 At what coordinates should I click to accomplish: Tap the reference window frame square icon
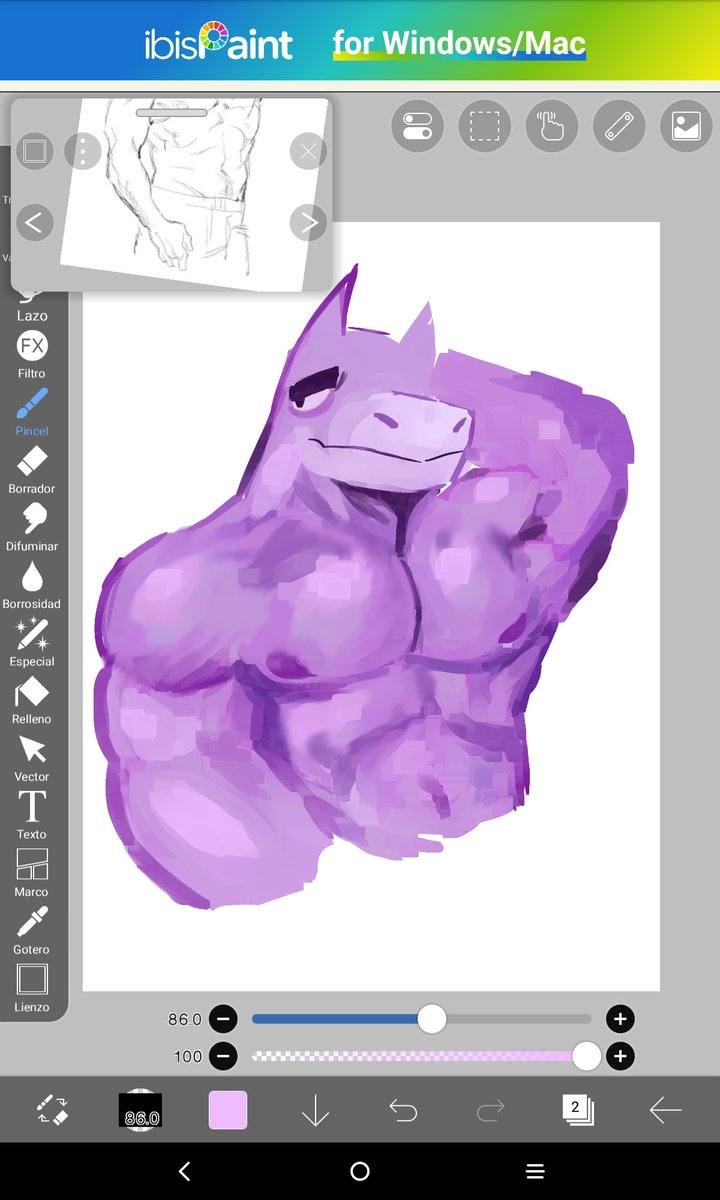(34, 151)
